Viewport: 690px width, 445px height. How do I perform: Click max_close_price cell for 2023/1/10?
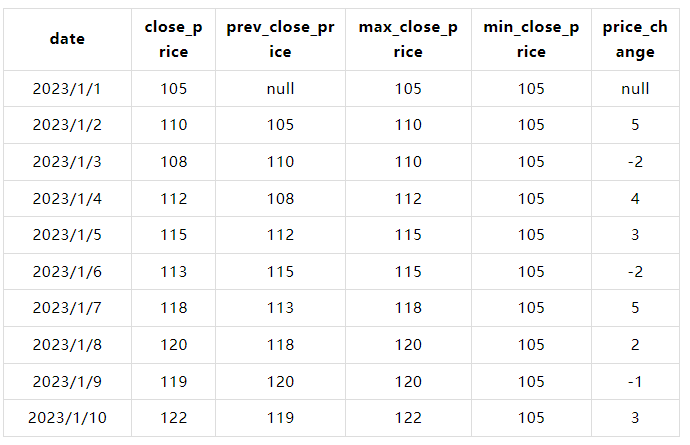coord(408,417)
